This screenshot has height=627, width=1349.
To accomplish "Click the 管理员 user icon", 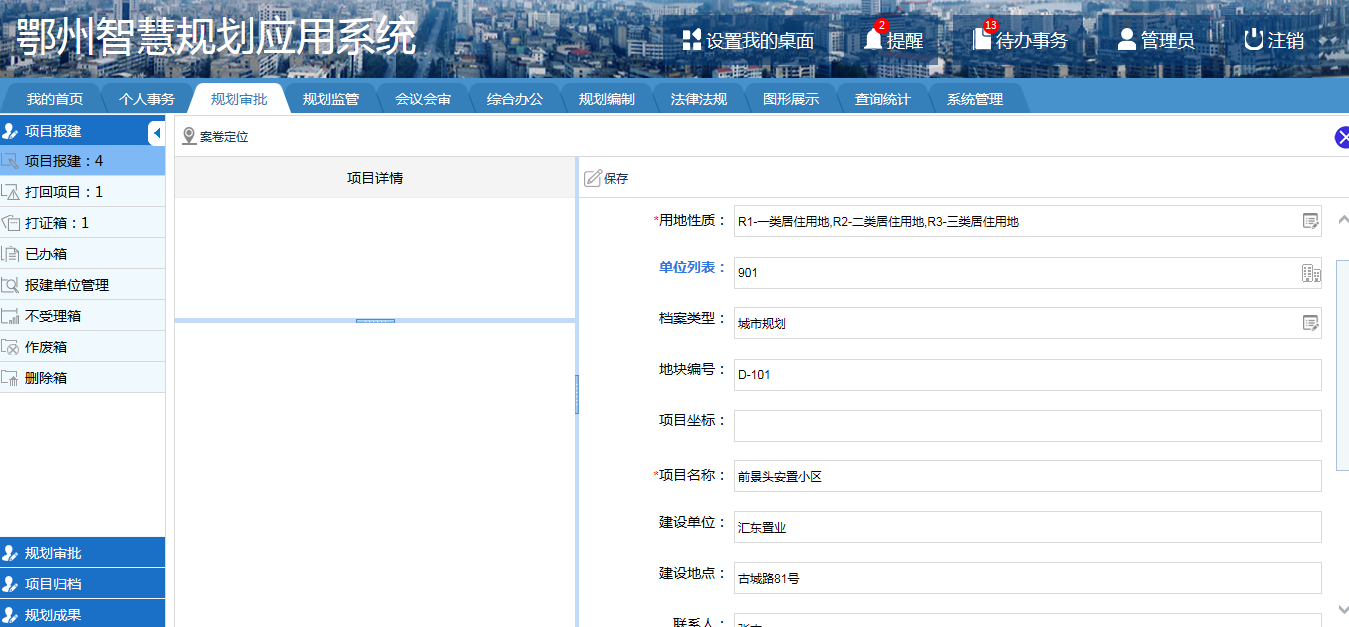I will tap(1127, 40).
